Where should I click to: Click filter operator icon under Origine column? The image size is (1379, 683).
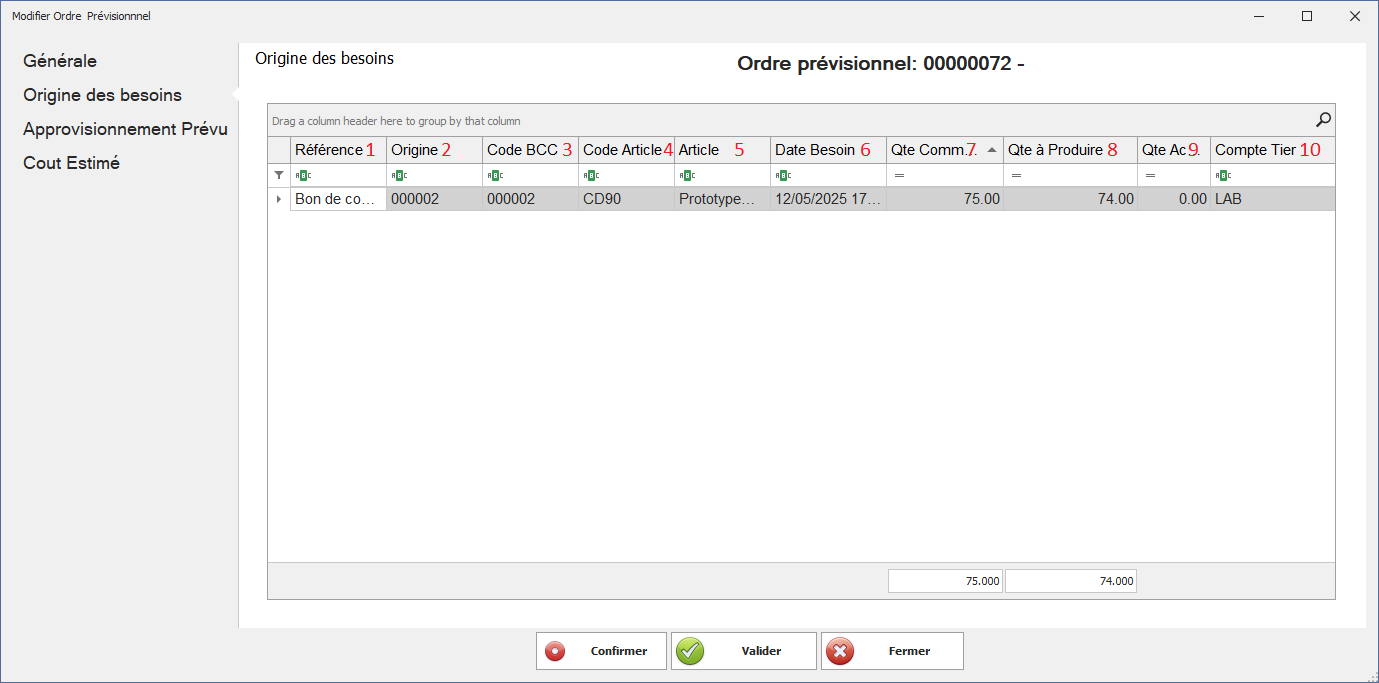(398, 175)
